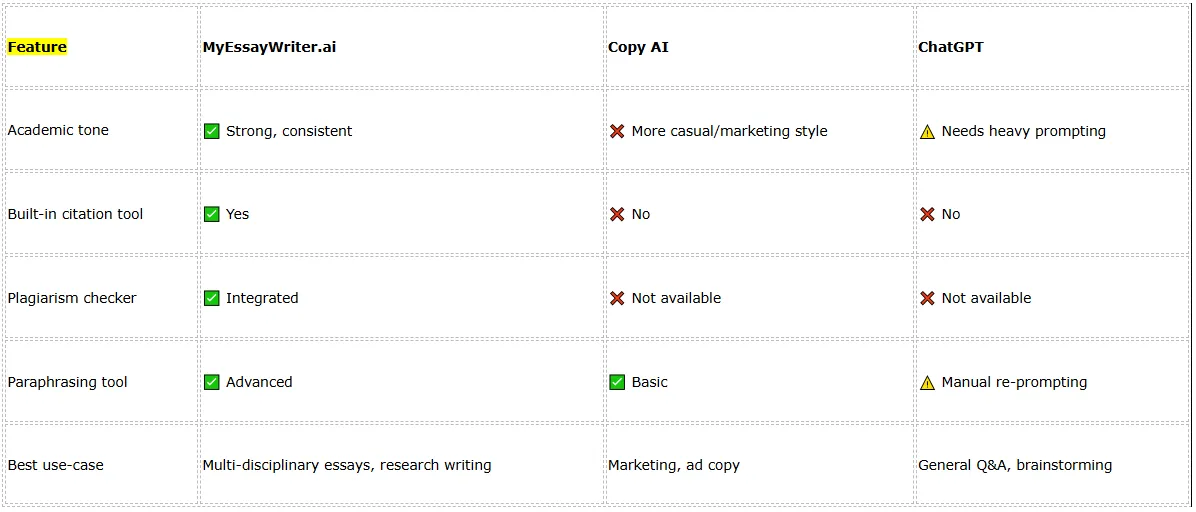
Task: Click red X in ChatGPT plagiarism cell
Action: pos(927,298)
